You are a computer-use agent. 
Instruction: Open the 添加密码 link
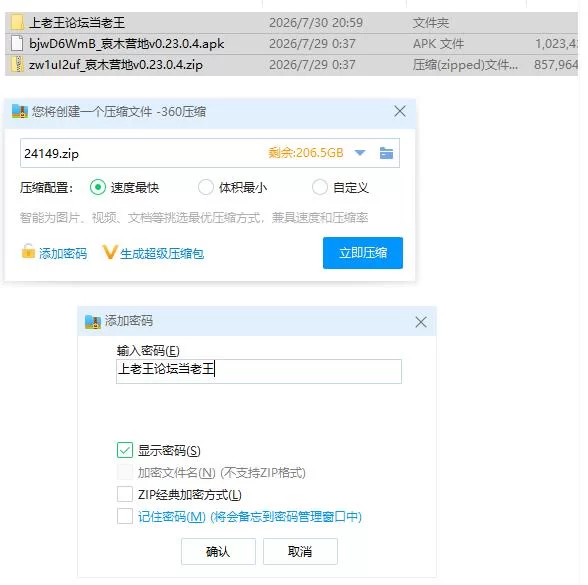[63, 254]
